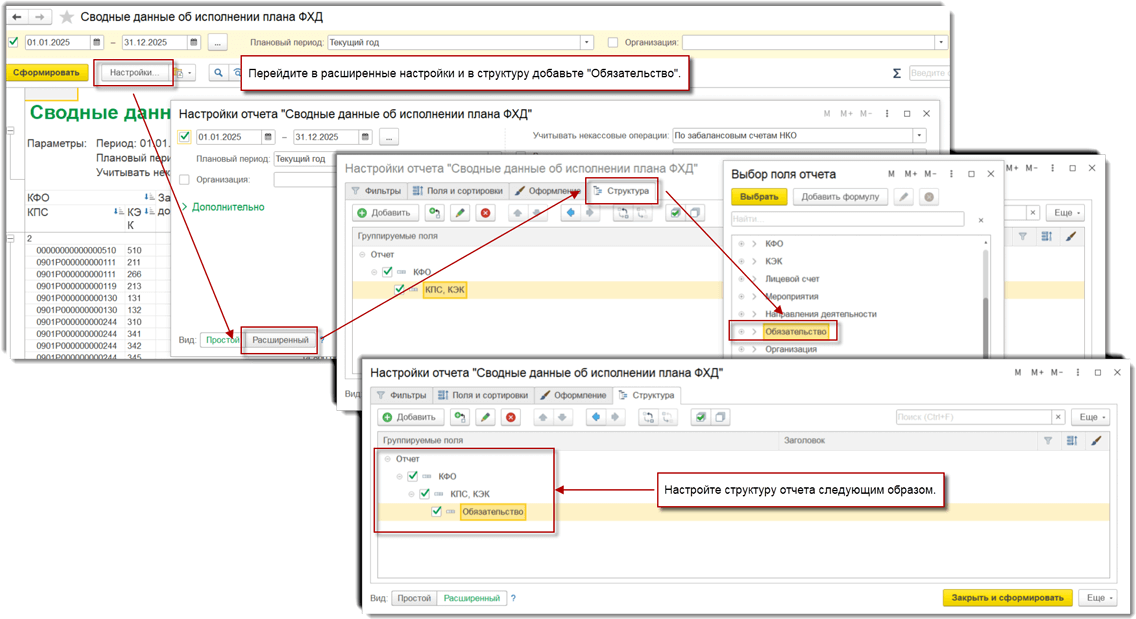Open calendar for 31.12.2025 in main report window
This screenshot has height=619, width=1136.
tap(193, 43)
